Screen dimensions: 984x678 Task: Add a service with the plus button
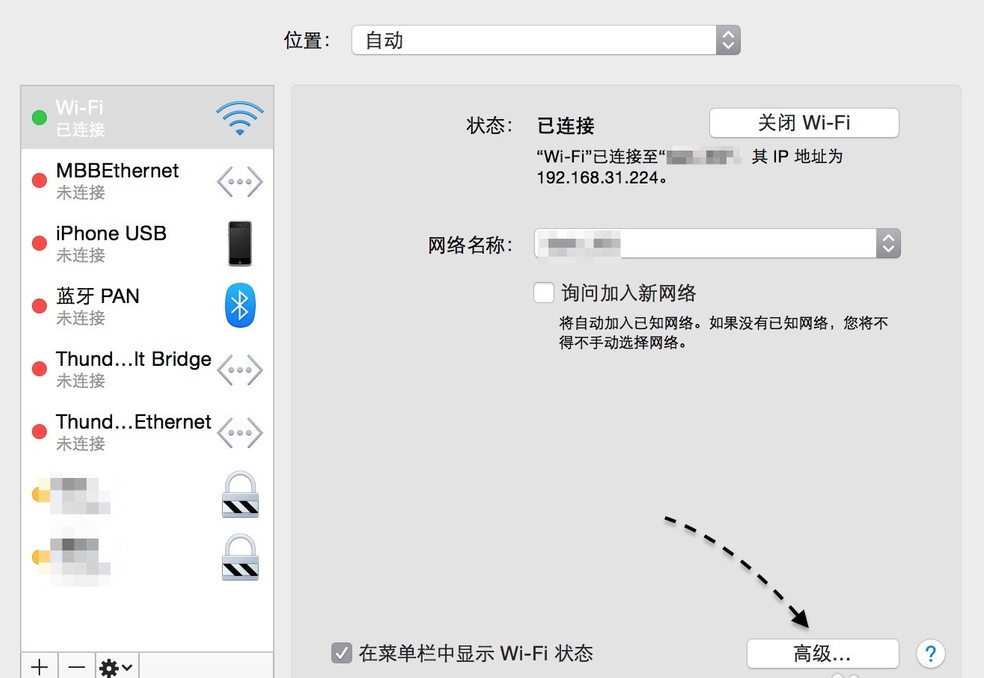pyautogui.click(x=39, y=666)
